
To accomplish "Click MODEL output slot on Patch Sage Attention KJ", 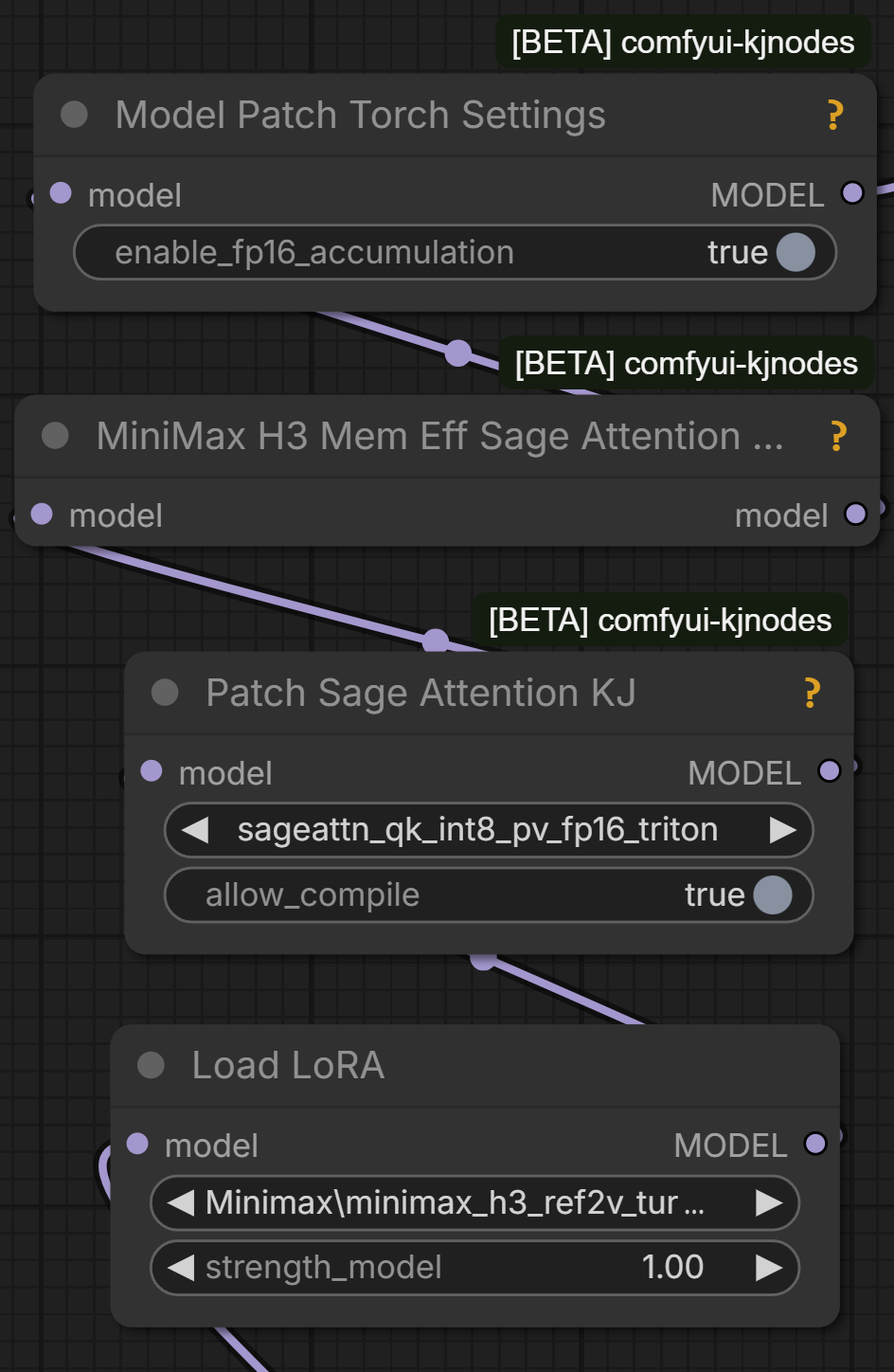I will point(830,770).
